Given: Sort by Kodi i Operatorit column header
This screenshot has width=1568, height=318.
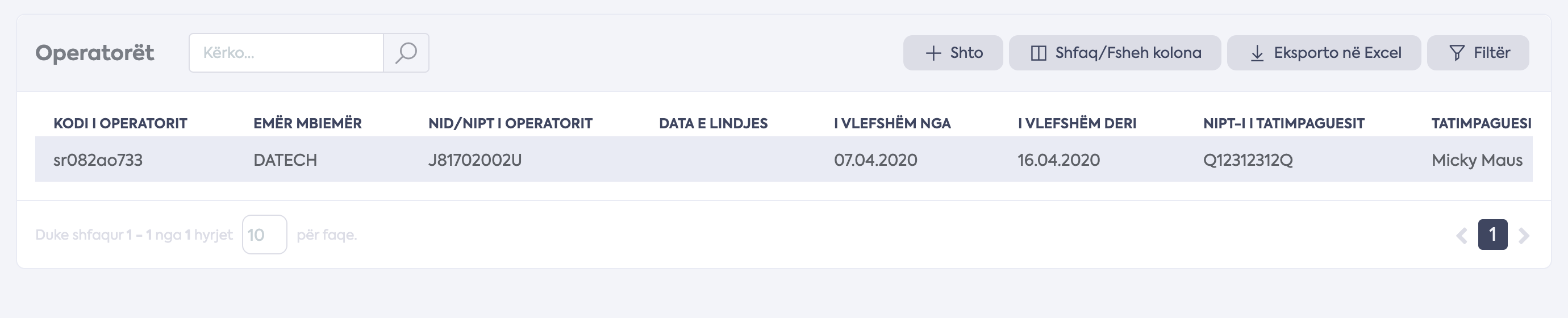Looking at the screenshot, I should [120, 123].
